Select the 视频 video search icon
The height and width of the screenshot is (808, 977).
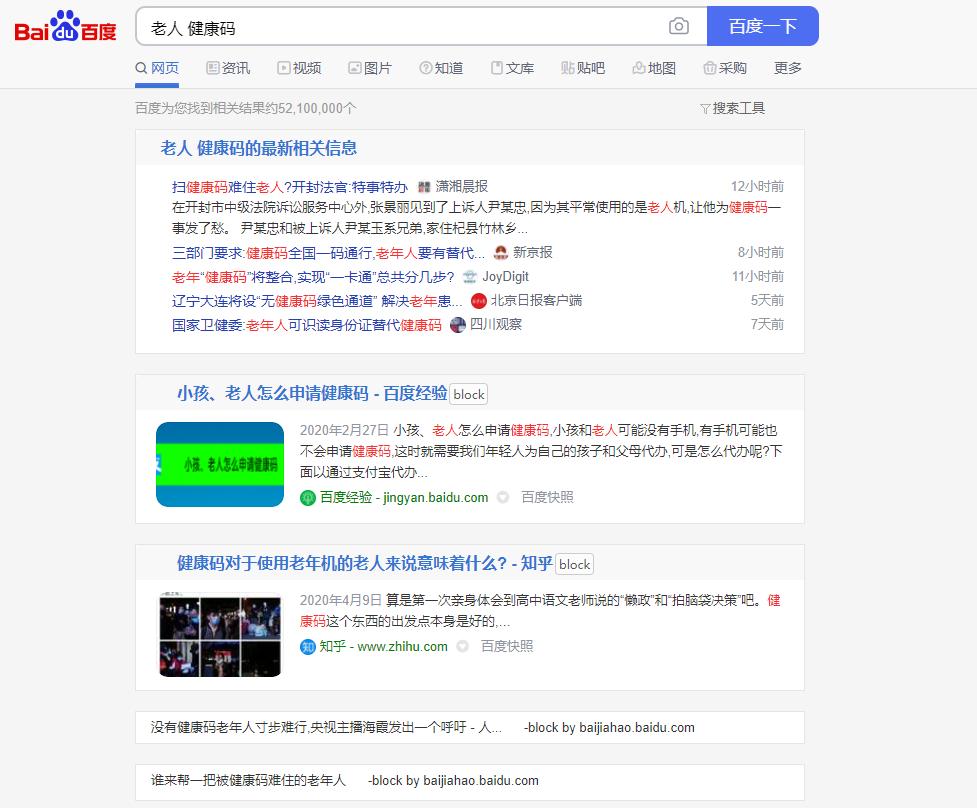tap(283, 68)
